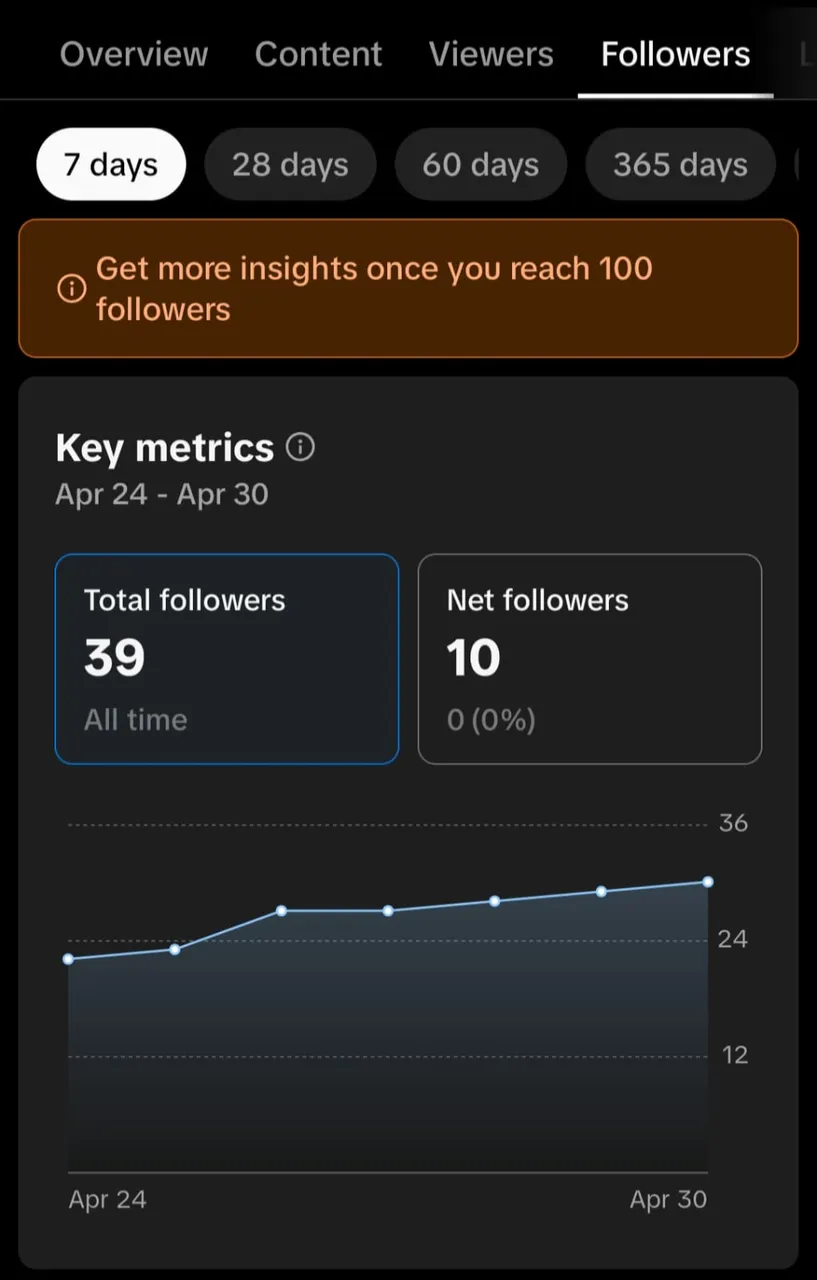Select the Followers tab

pos(675,54)
